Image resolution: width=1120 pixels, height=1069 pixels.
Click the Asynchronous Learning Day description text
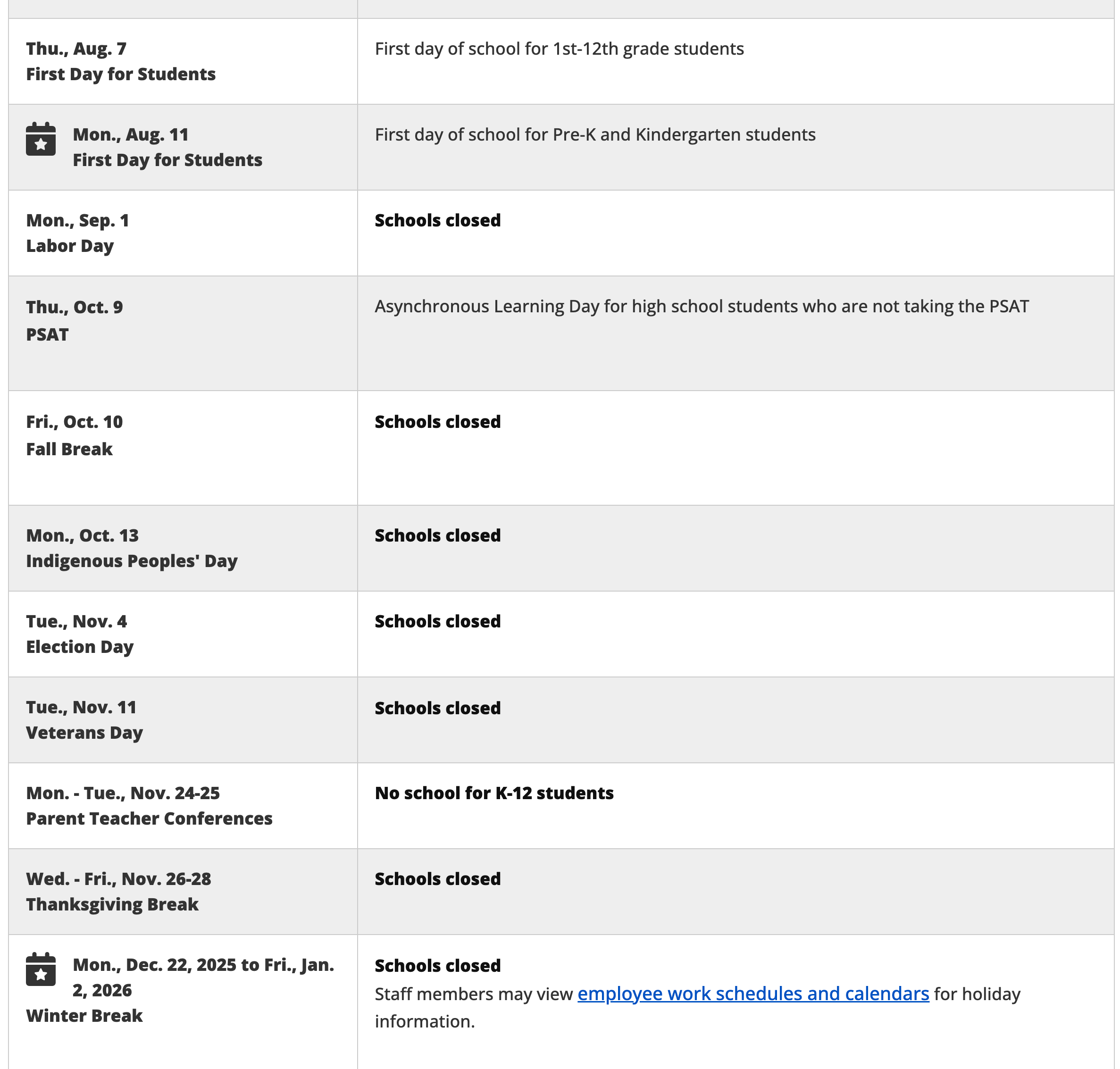click(x=701, y=307)
